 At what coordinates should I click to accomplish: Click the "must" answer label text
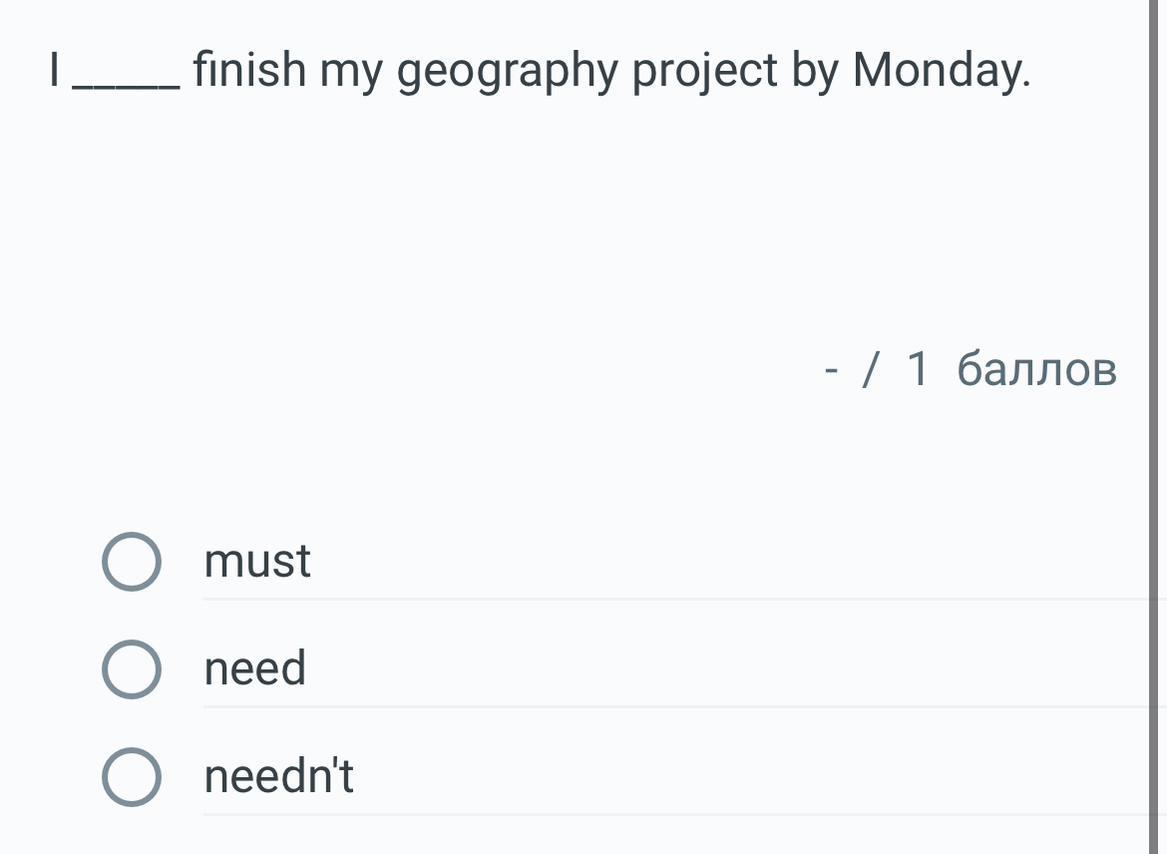[x=257, y=561]
